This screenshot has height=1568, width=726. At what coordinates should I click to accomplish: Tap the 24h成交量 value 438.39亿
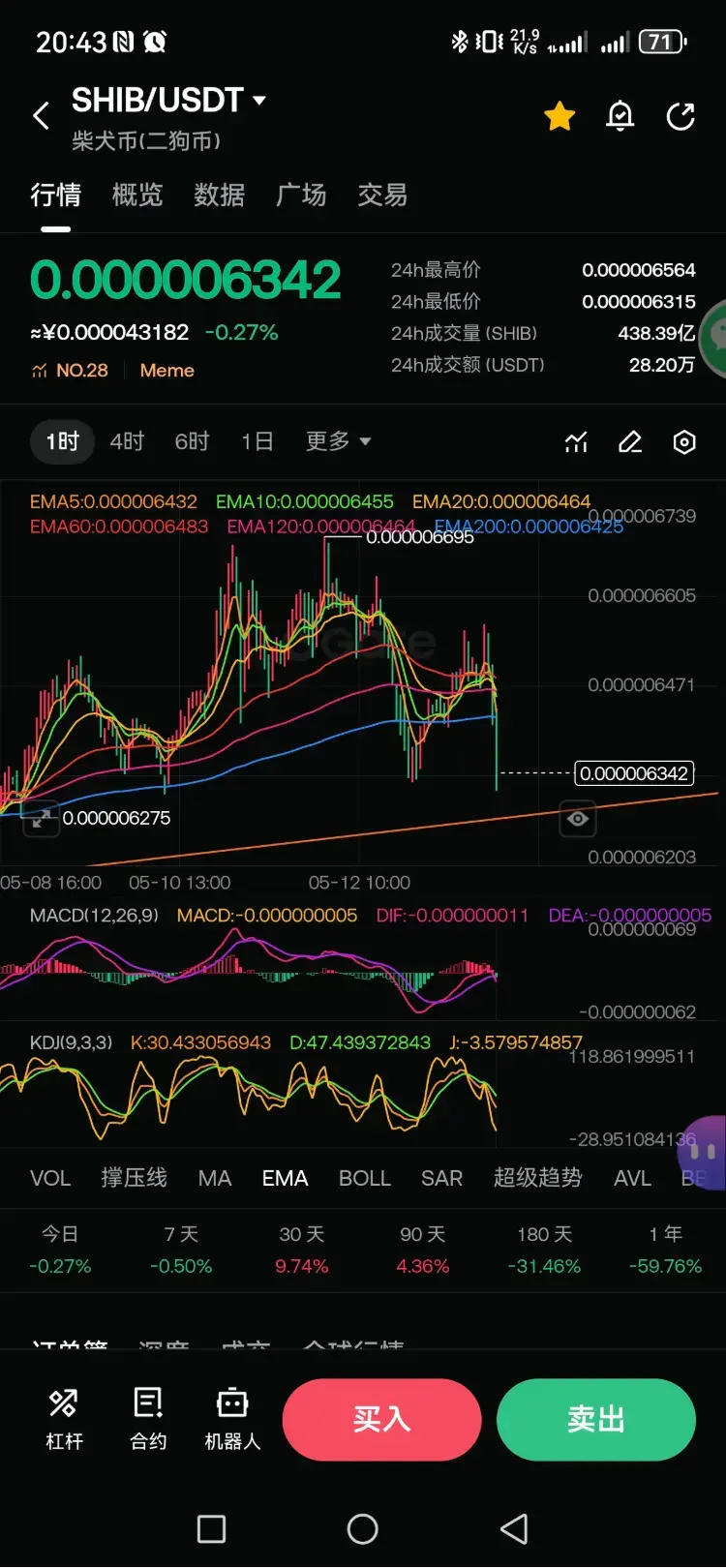pyautogui.click(x=656, y=334)
